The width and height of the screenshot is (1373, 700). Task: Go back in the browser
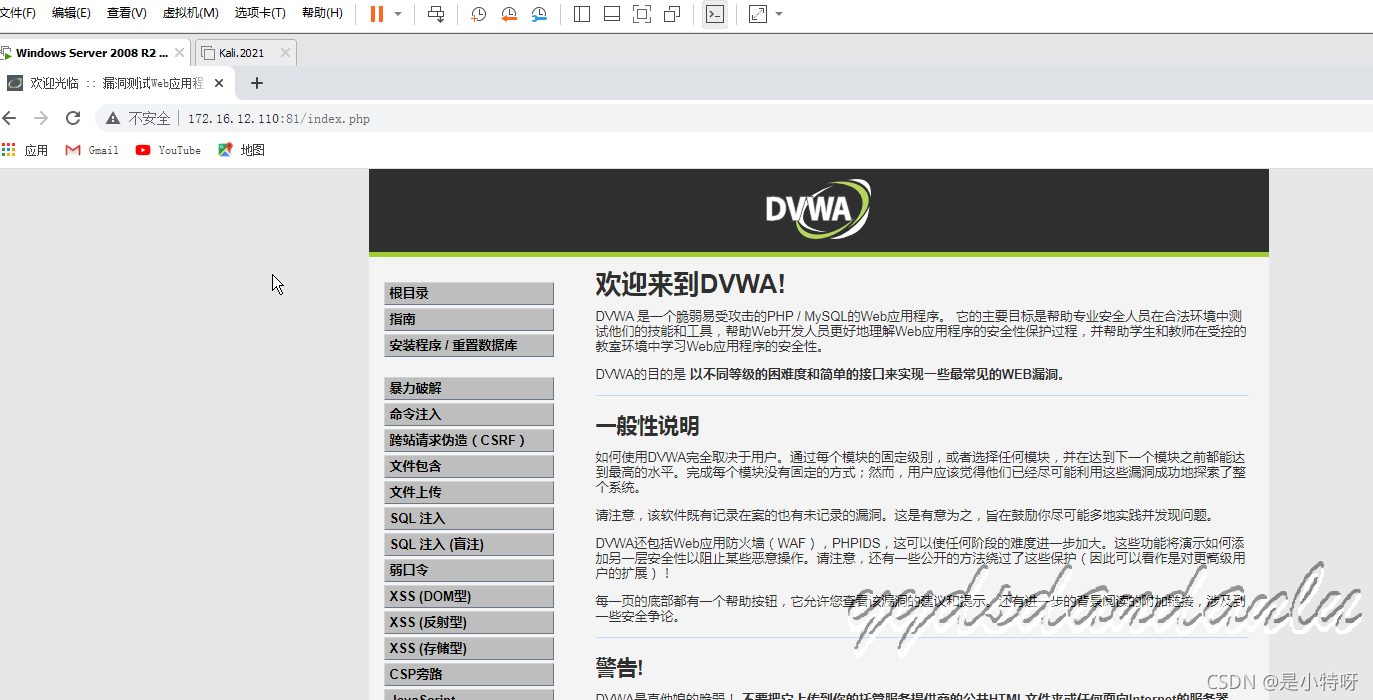(10, 118)
